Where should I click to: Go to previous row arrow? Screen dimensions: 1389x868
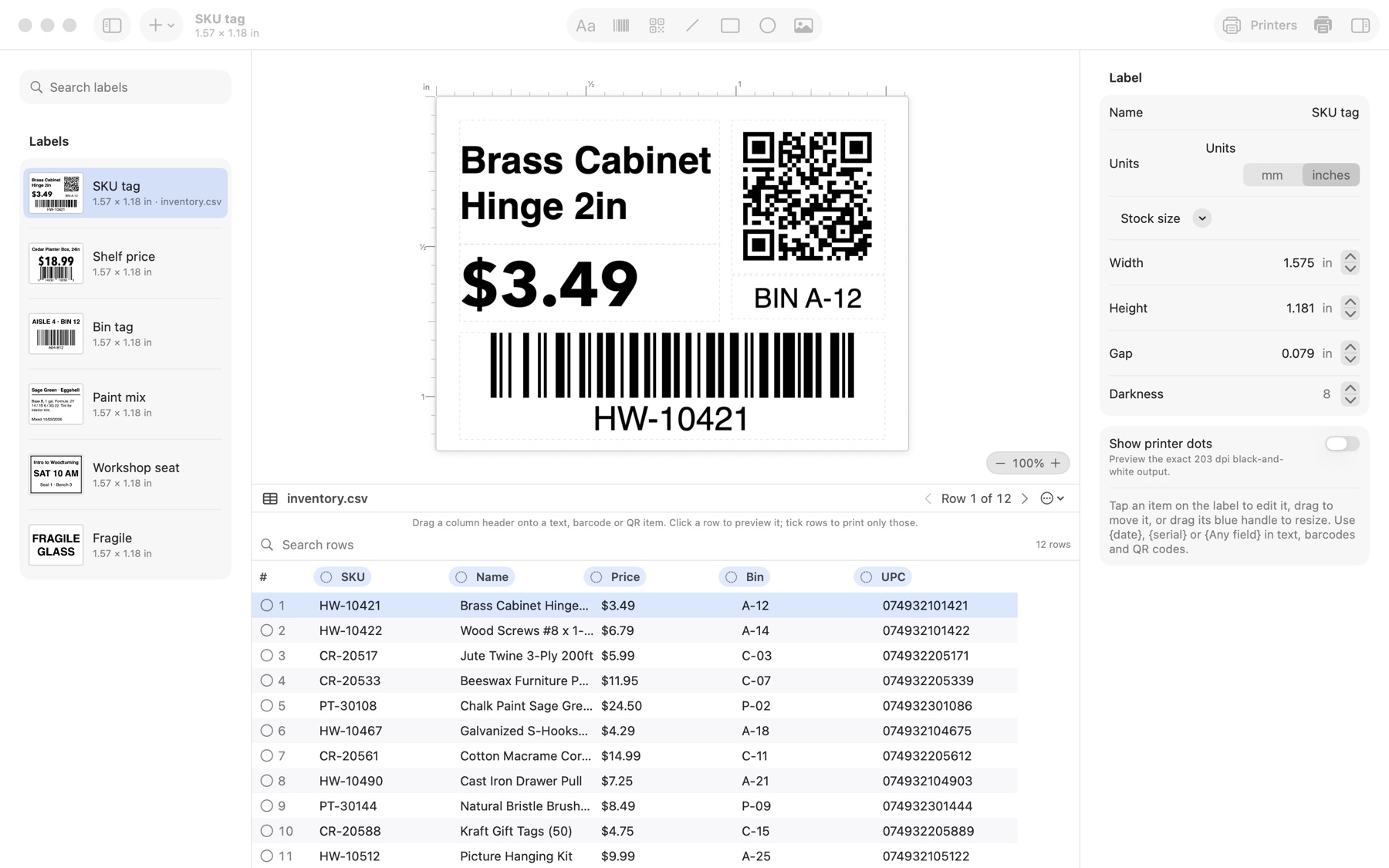pyautogui.click(x=928, y=498)
